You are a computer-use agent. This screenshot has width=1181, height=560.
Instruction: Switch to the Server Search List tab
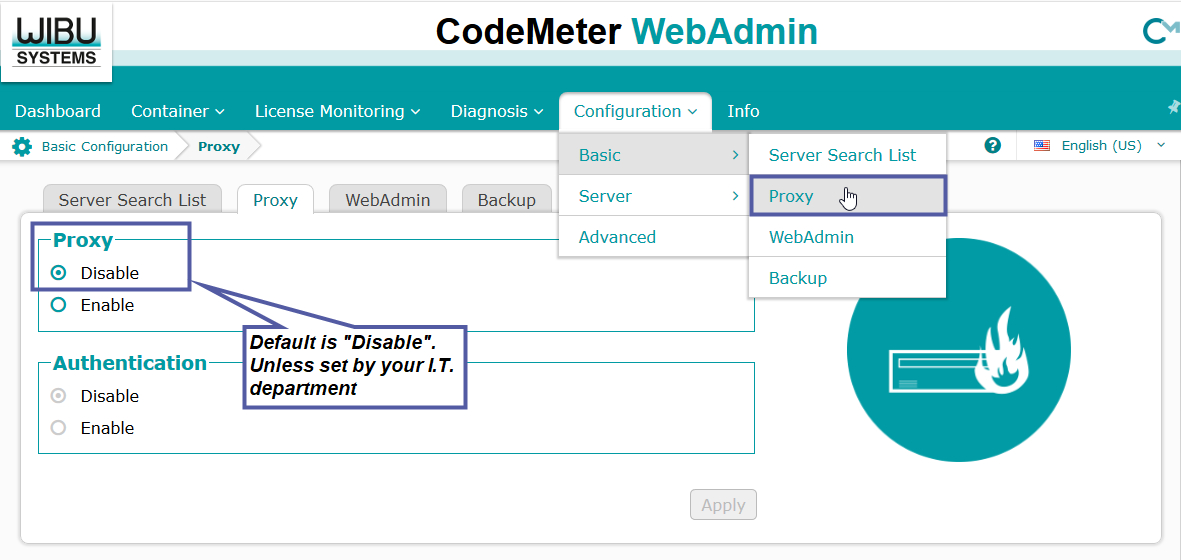pos(133,199)
